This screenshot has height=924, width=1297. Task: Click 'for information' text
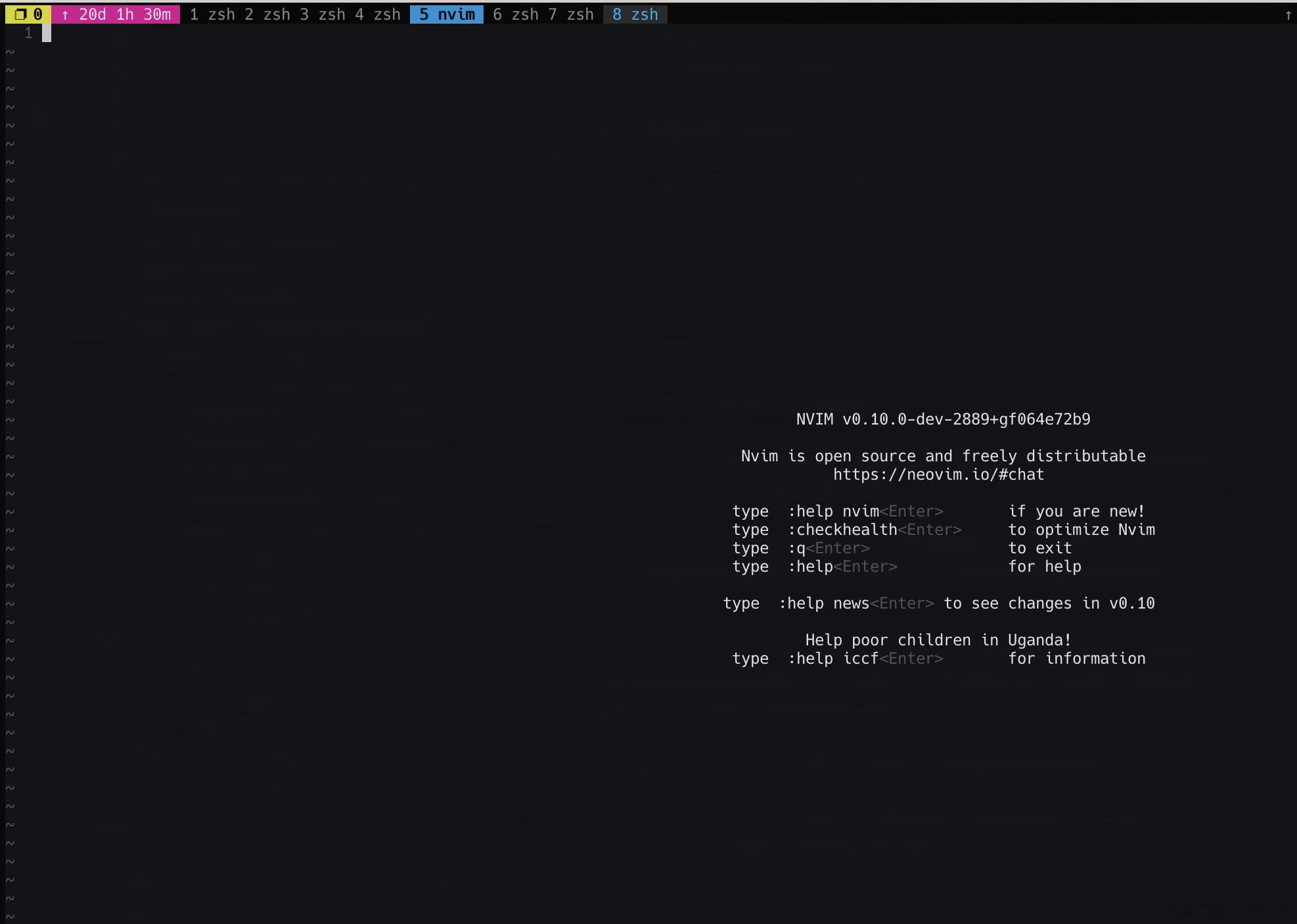[1077, 658]
